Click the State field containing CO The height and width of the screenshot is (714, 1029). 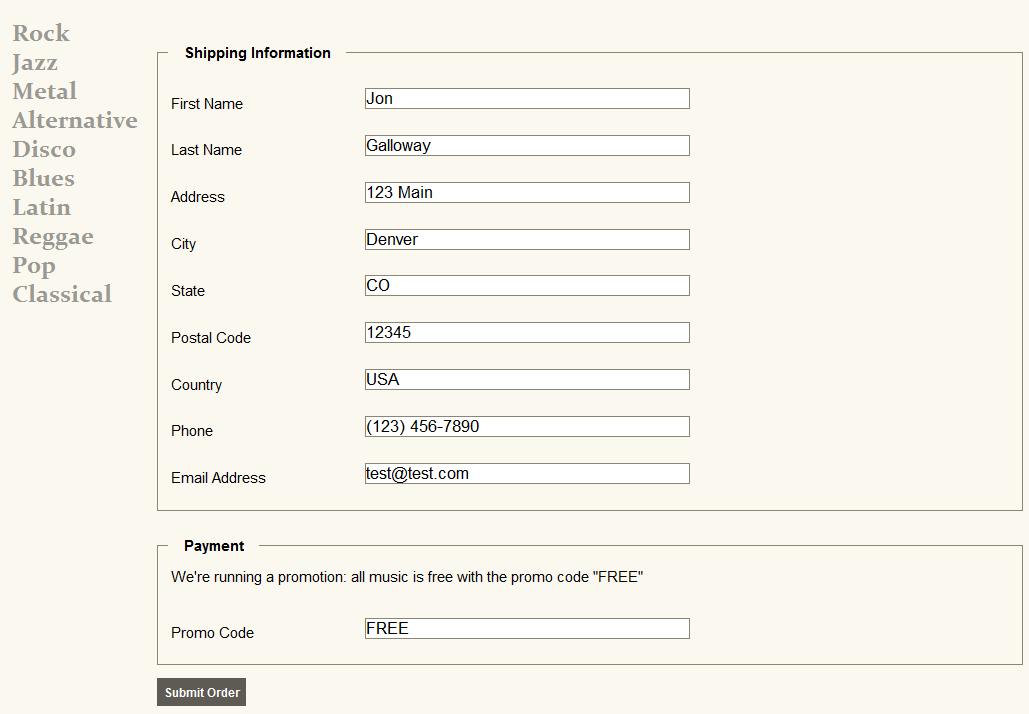(527, 286)
